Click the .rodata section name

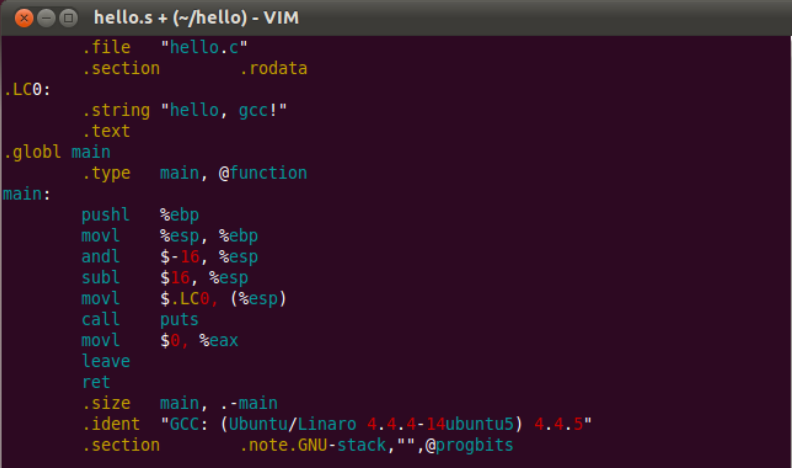coord(273,68)
